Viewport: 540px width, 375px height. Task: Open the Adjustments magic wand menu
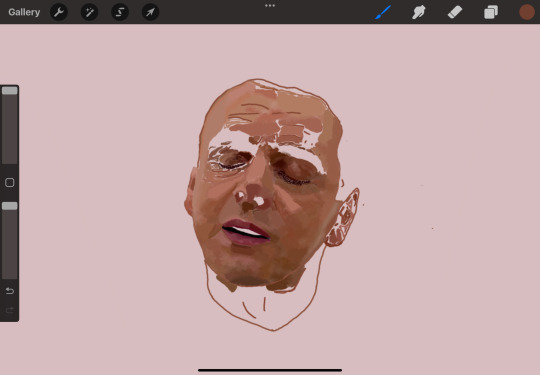[x=90, y=12]
